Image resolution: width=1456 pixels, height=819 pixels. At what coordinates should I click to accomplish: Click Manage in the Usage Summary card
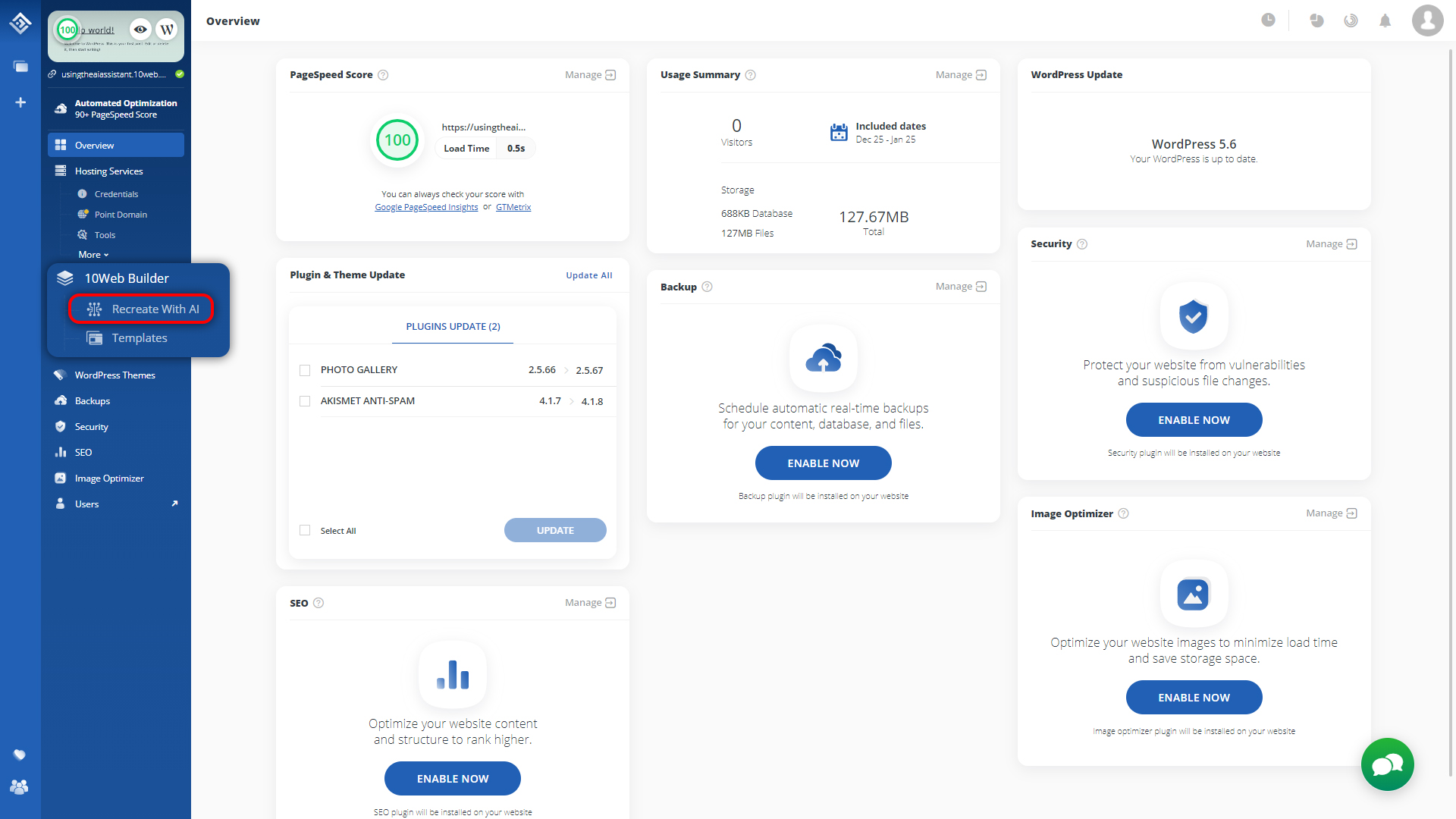pos(961,75)
